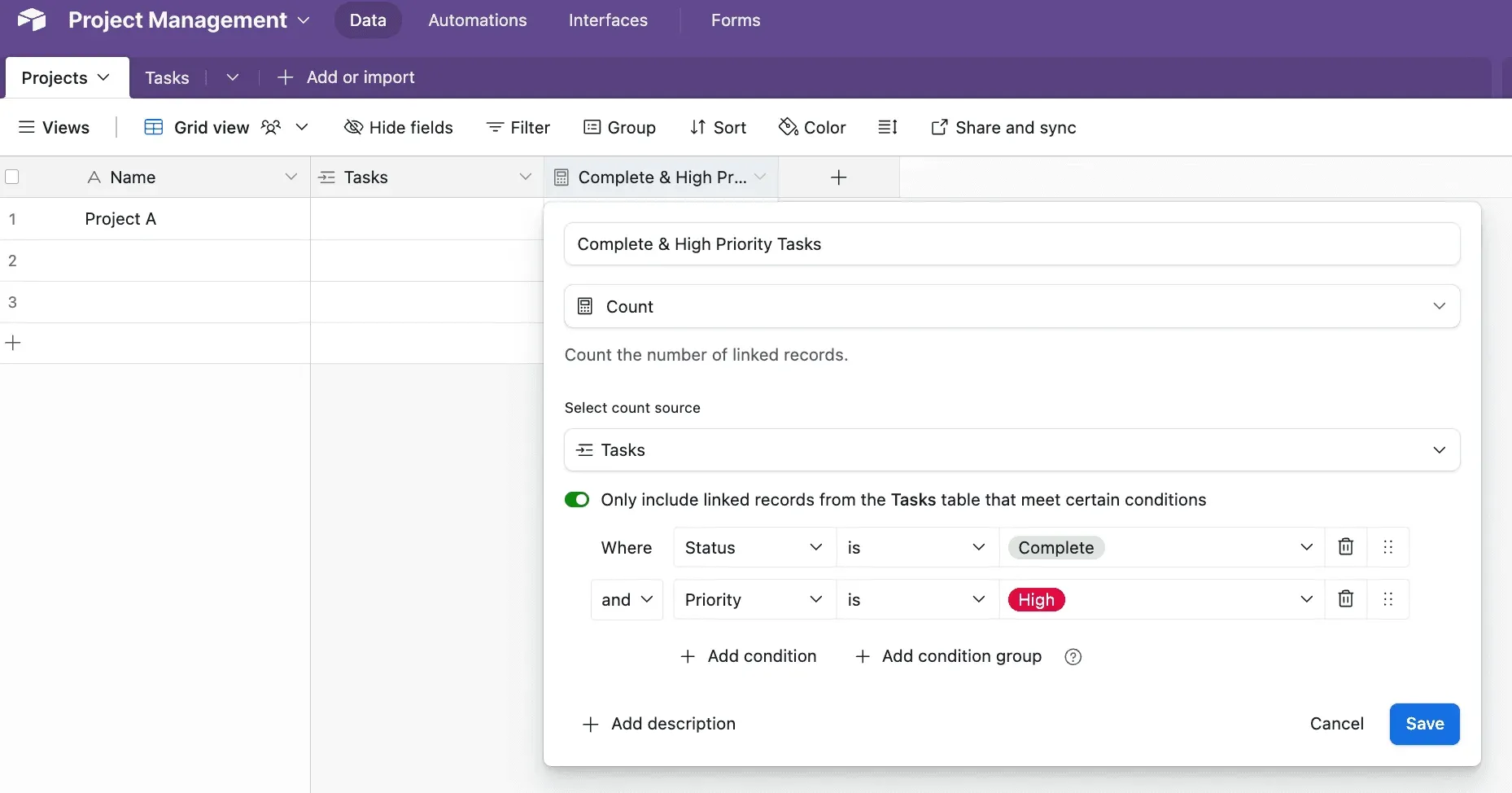Grab the Status condition drag handle

pyautogui.click(x=1388, y=547)
